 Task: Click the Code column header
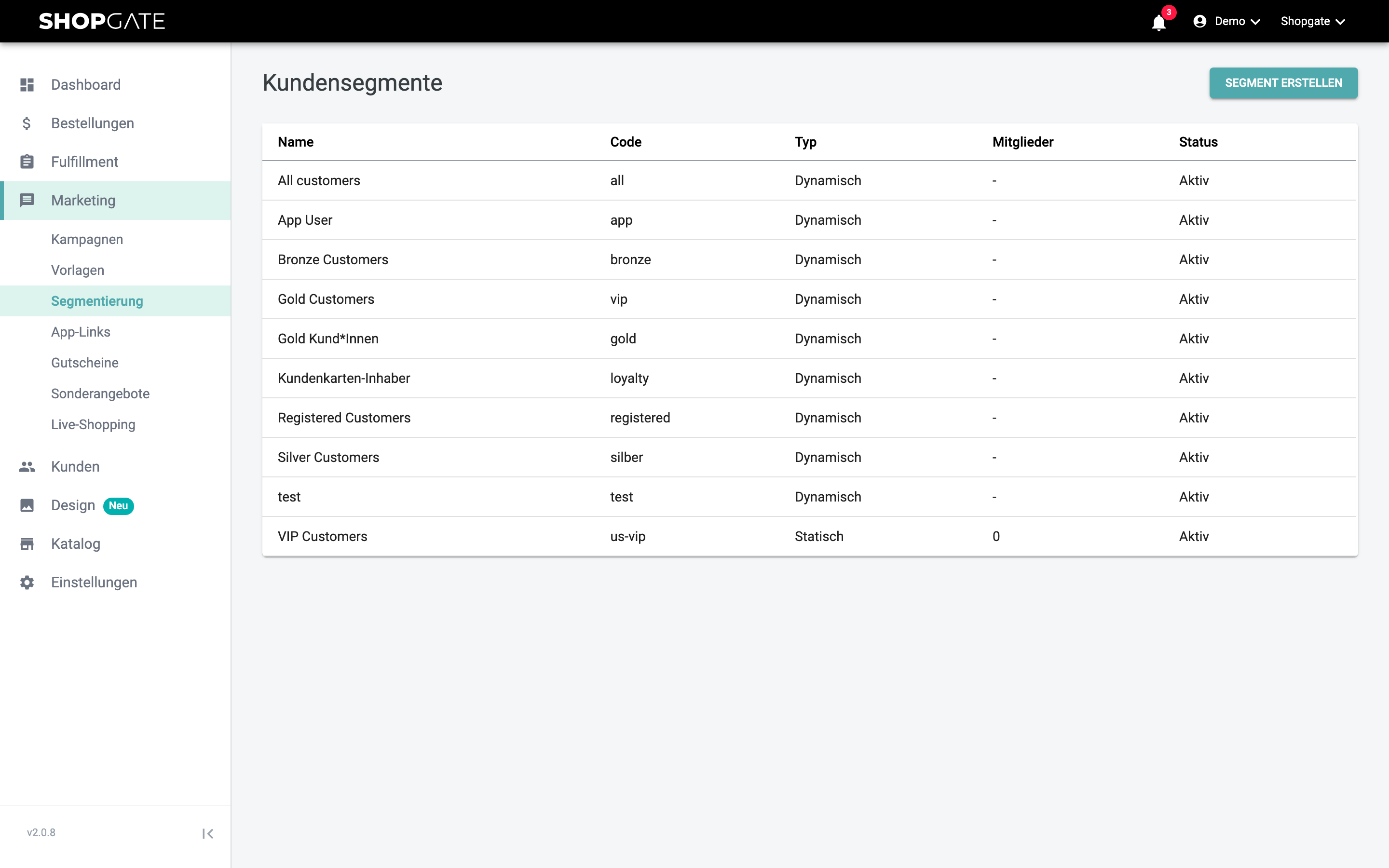[626, 142]
